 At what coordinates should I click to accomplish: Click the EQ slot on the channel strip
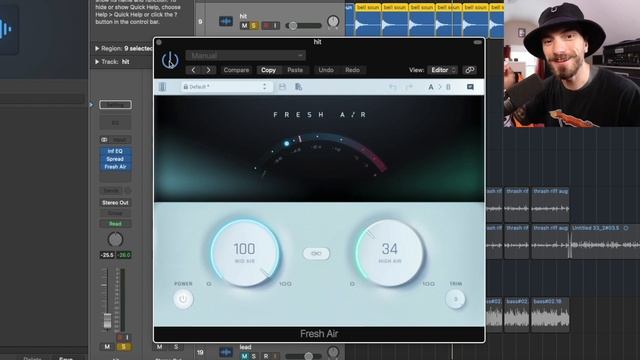(115, 122)
